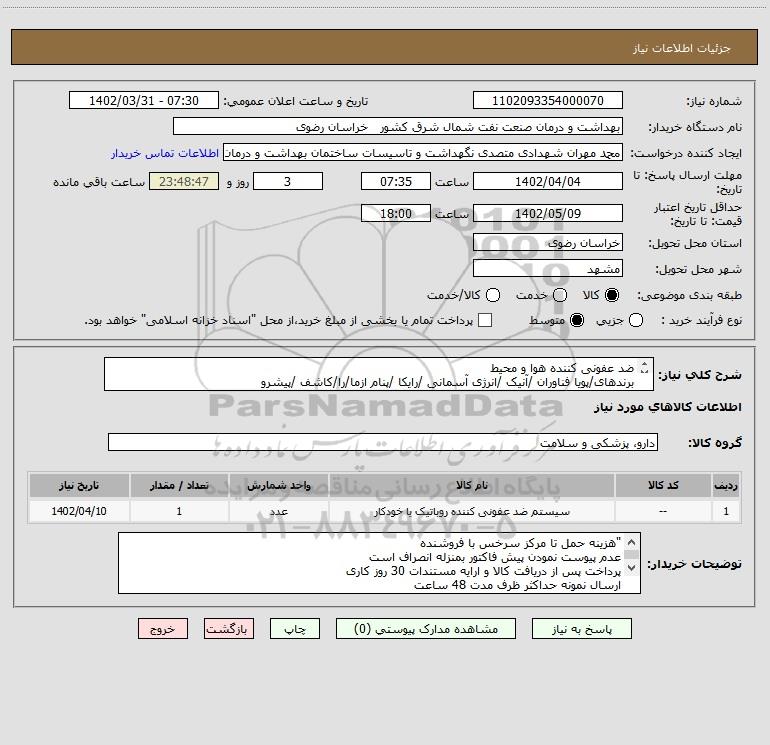Image resolution: width=770 pixels, height=745 pixels.
Task: Click the اطلاعات کالاهای مورد نیاز heading
Action: [x=668, y=407]
